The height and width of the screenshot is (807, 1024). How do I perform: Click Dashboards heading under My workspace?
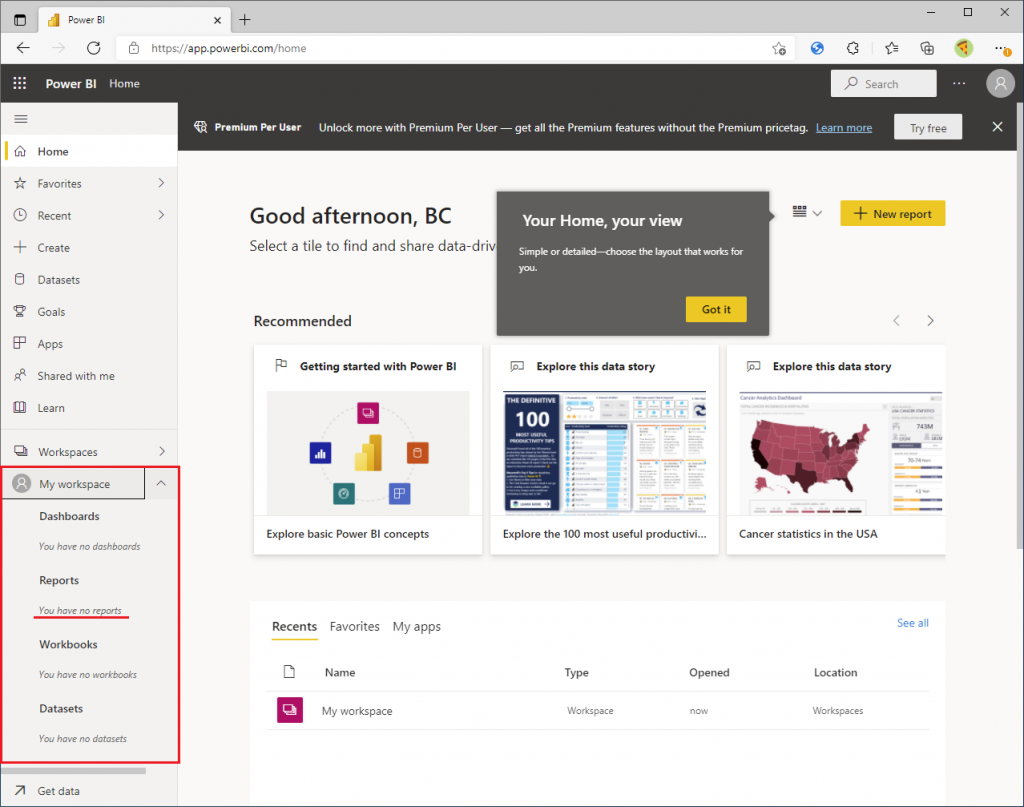(x=69, y=516)
